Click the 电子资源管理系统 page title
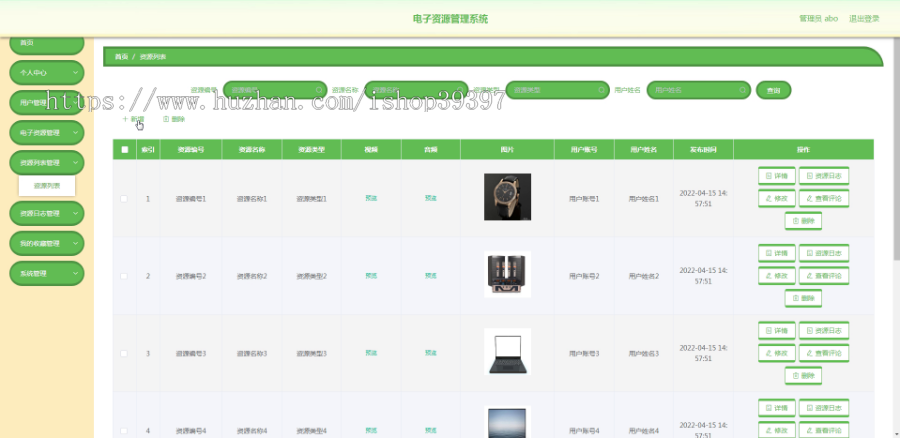The width and height of the screenshot is (900, 438). pyautogui.click(x=450, y=19)
